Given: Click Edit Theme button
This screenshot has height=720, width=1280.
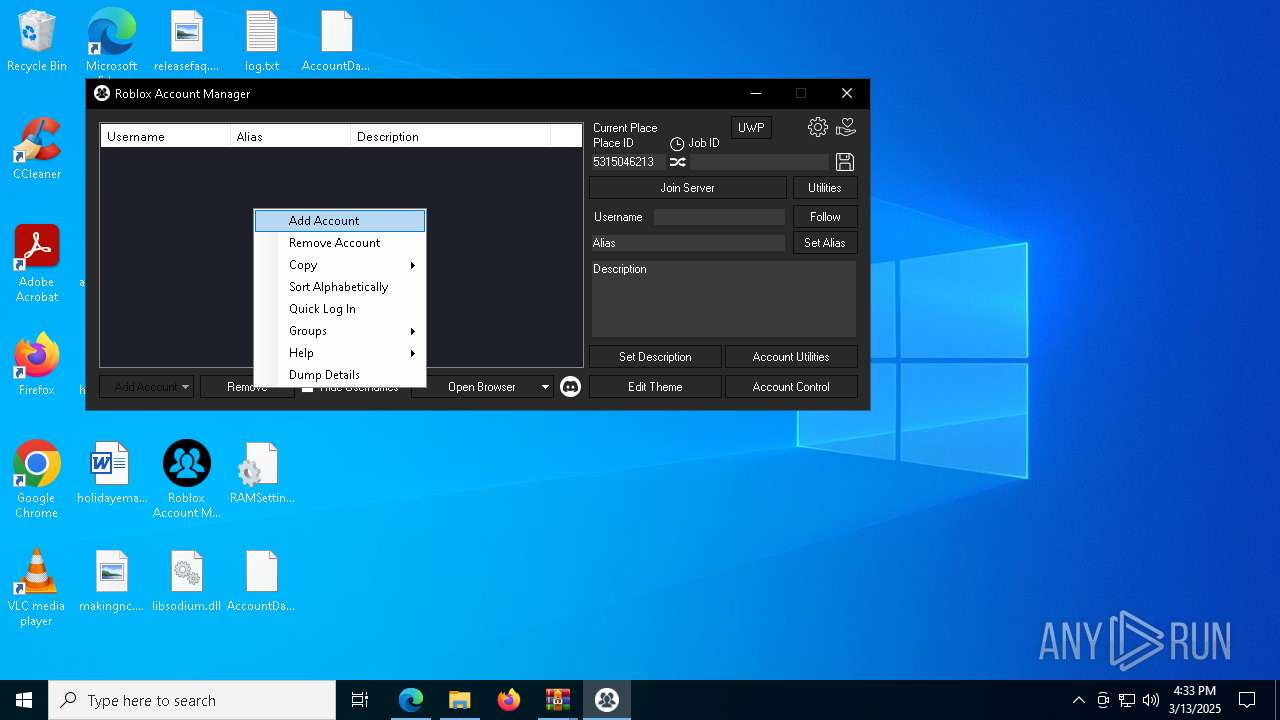Looking at the screenshot, I should point(655,387).
